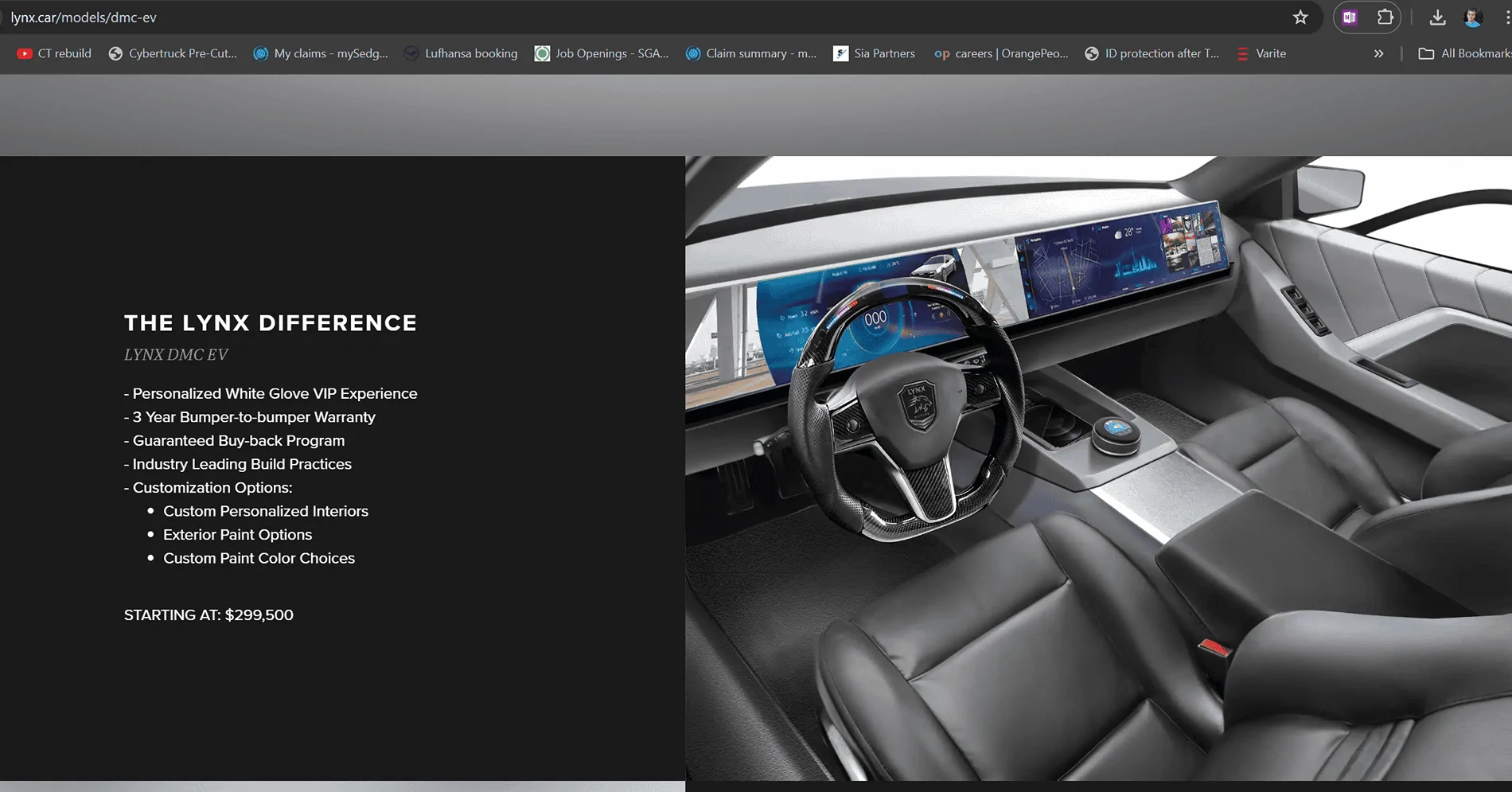Open the browser Extensions puzzle icon
The width and height of the screenshot is (1512, 792).
[x=1385, y=18]
